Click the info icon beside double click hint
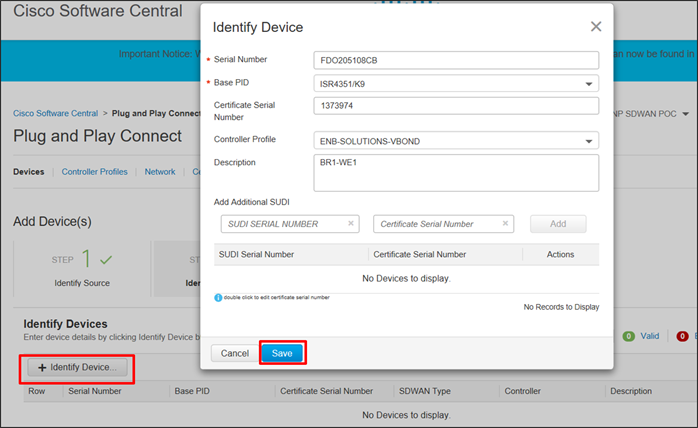The image size is (698, 428). point(218,298)
